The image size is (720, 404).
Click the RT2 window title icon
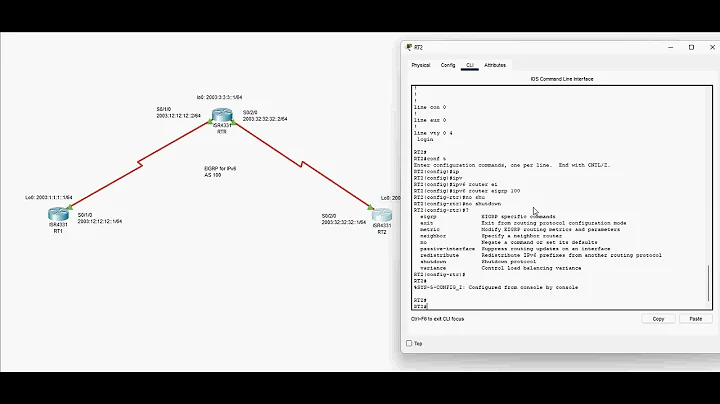(x=409, y=47)
